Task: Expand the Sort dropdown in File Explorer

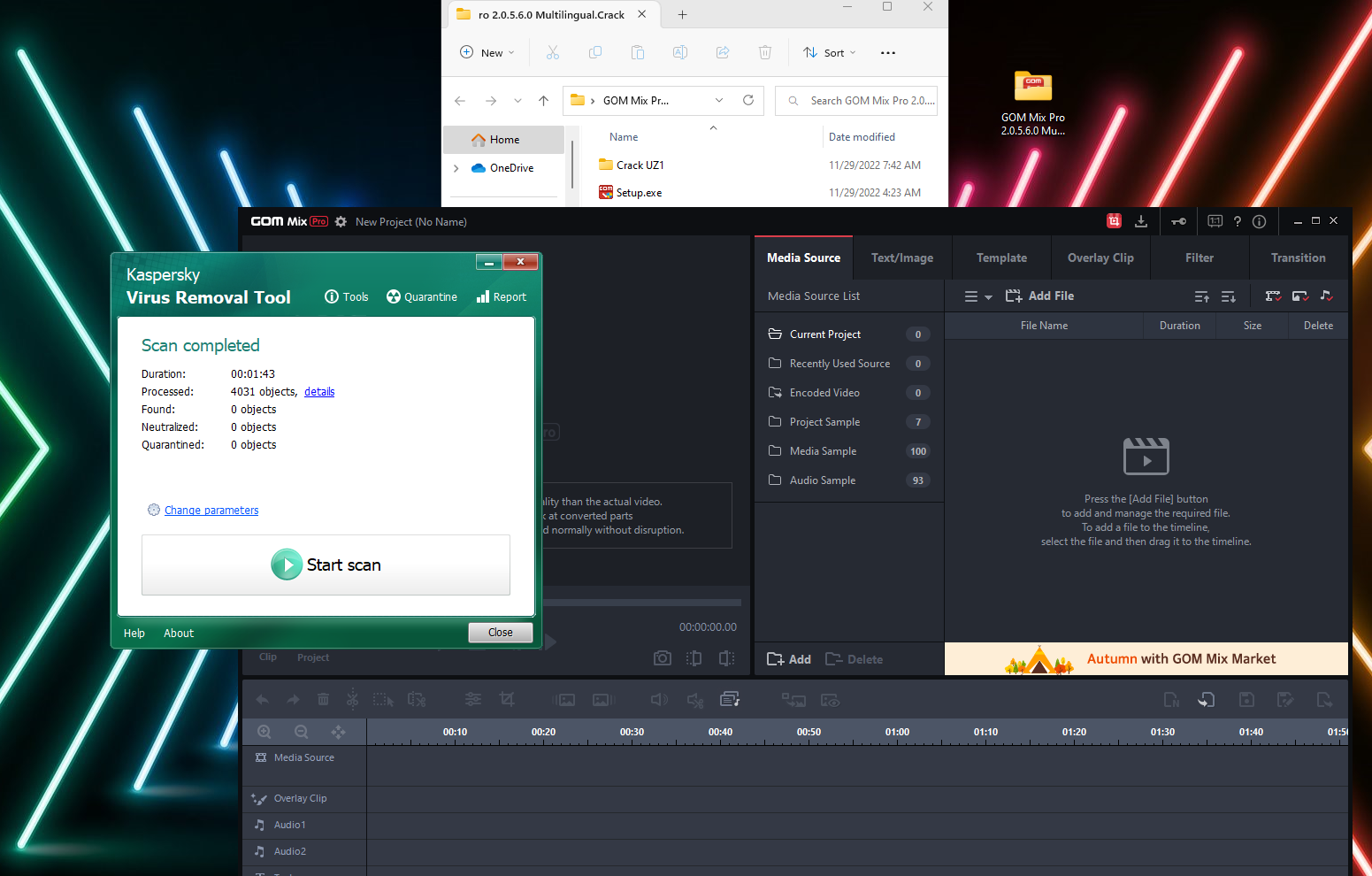Action: coord(830,53)
